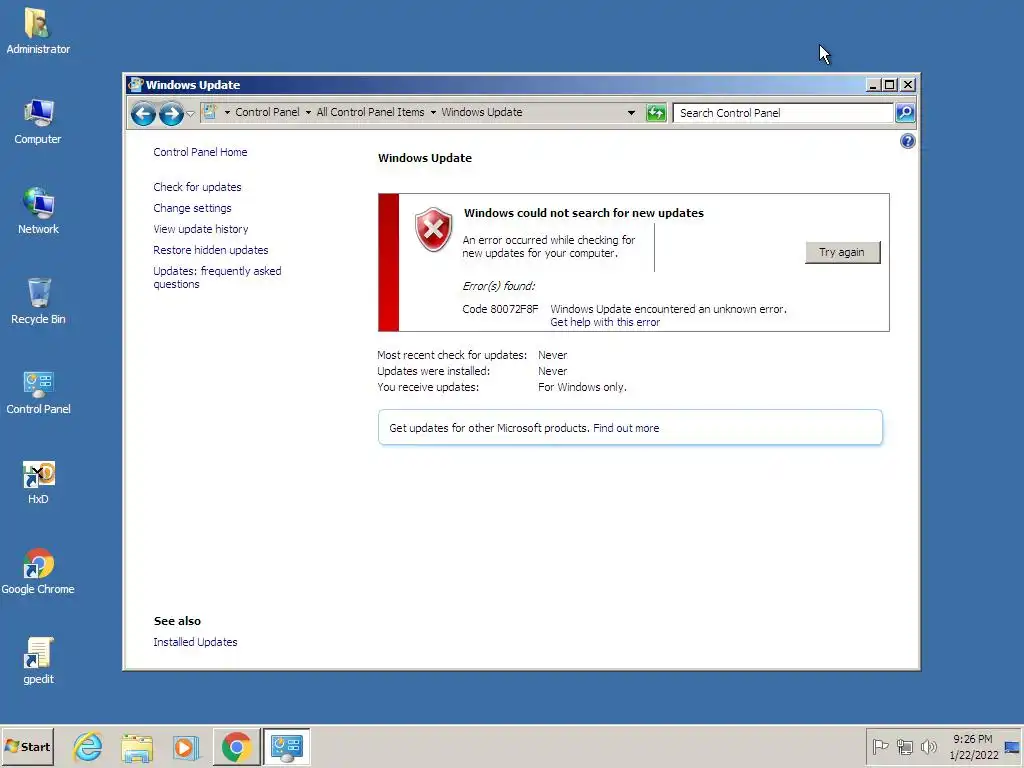The width and height of the screenshot is (1024, 768).
Task: Click the 'For Windows only.' text
Action: click(582, 387)
